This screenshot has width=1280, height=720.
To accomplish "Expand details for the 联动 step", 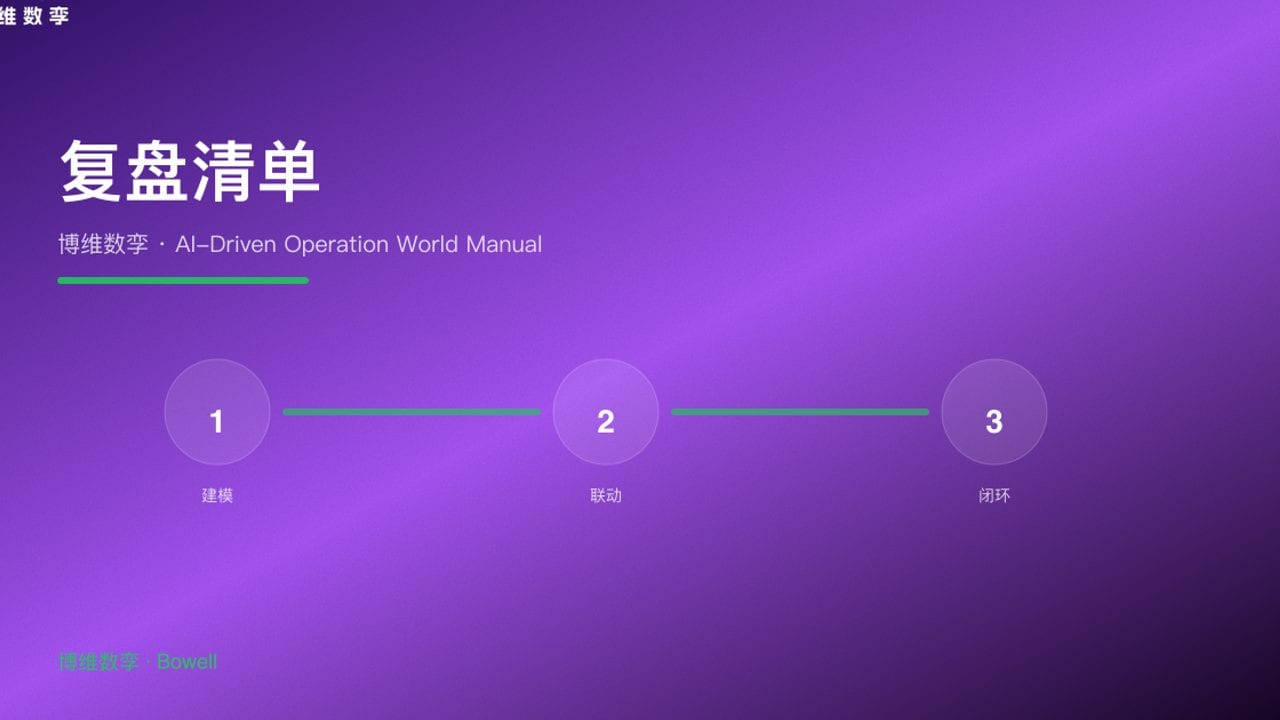I will point(605,495).
